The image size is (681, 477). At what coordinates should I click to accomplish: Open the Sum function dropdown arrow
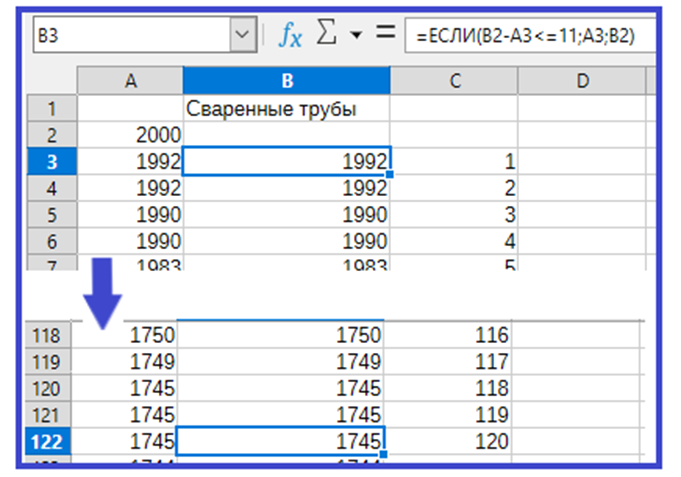pyautogui.click(x=355, y=36)
